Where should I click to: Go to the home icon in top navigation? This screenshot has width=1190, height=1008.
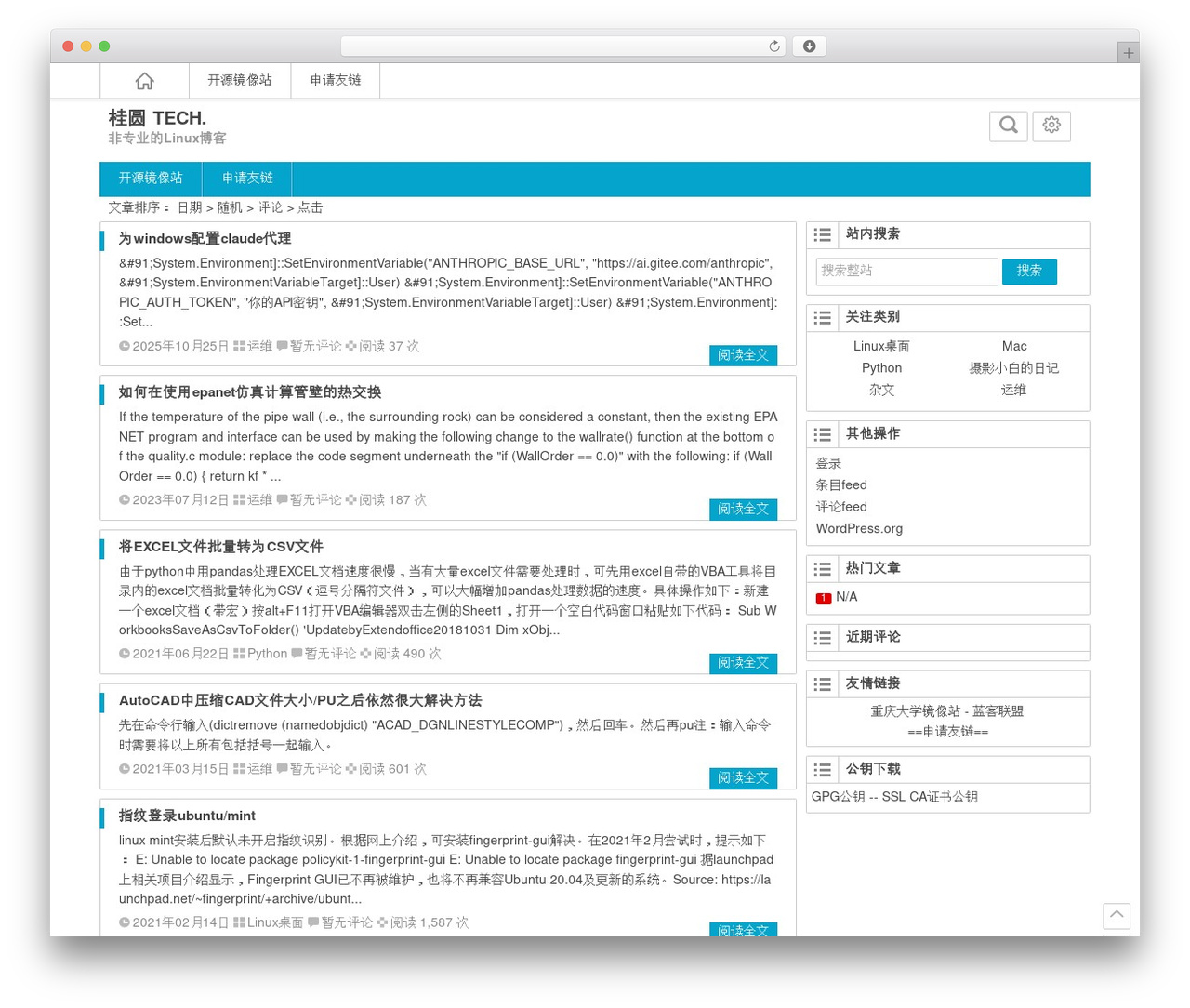[x=144, y=81]
